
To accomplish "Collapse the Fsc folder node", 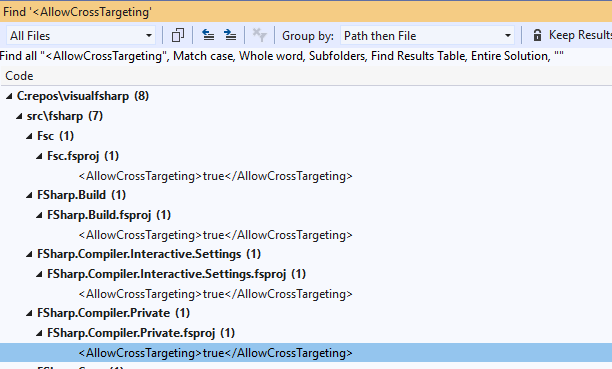I will click(29, 136).
